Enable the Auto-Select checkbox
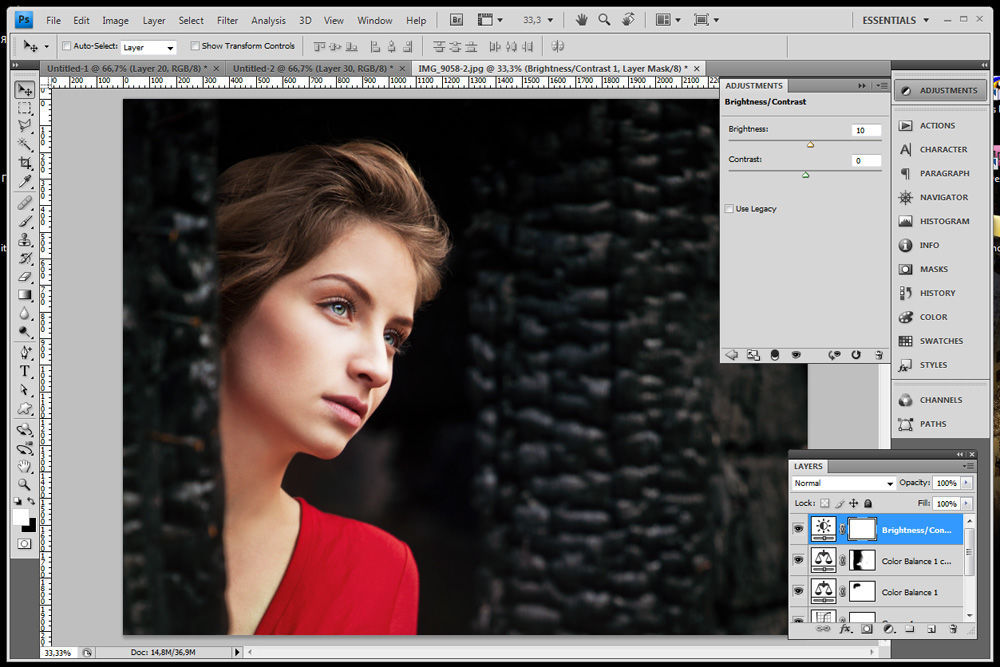The image size is (1000, 667). 66,46
